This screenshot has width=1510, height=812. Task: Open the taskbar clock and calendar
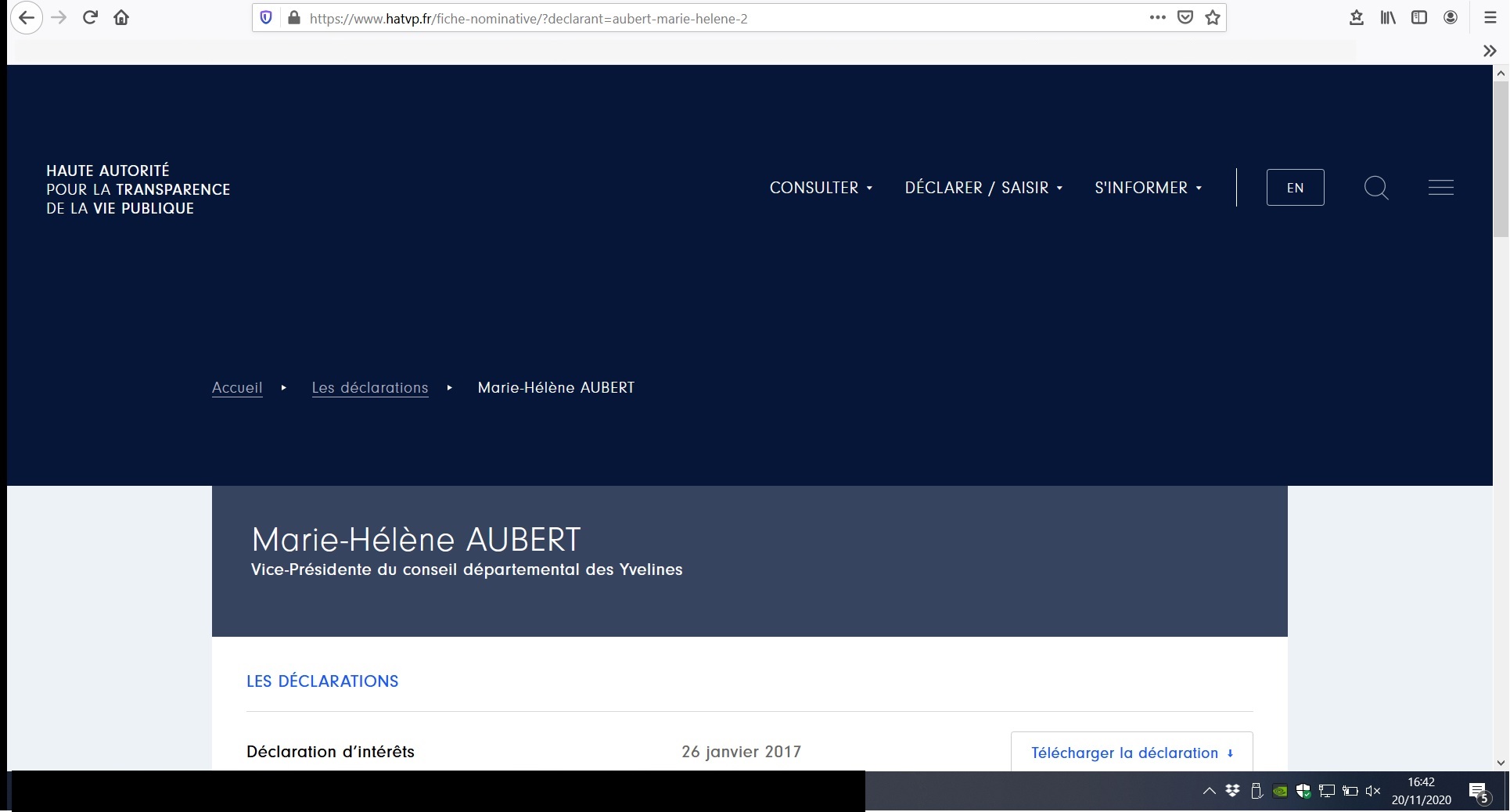click(1421, 791)
